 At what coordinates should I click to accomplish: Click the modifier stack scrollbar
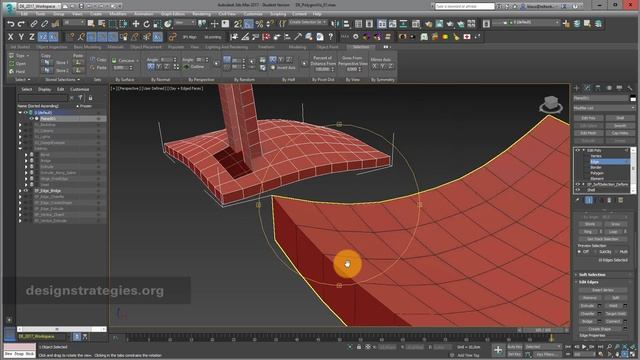point(633,170)
